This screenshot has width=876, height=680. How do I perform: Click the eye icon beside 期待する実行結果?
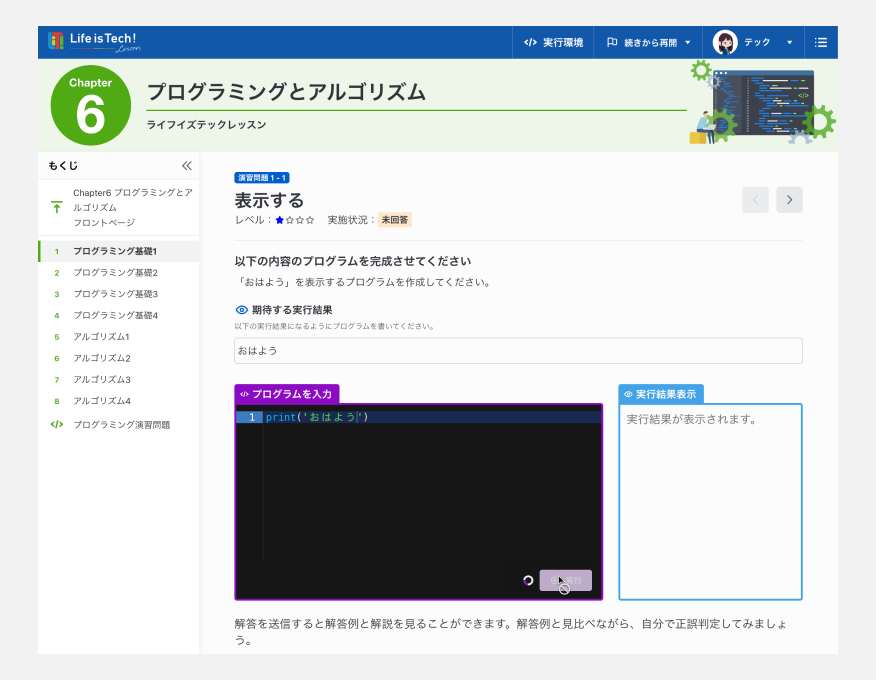pyautogui.click(x=241, y=310)
